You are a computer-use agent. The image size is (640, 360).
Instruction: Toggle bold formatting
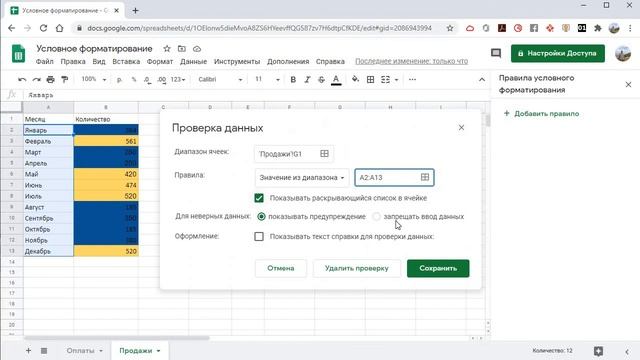293,80
